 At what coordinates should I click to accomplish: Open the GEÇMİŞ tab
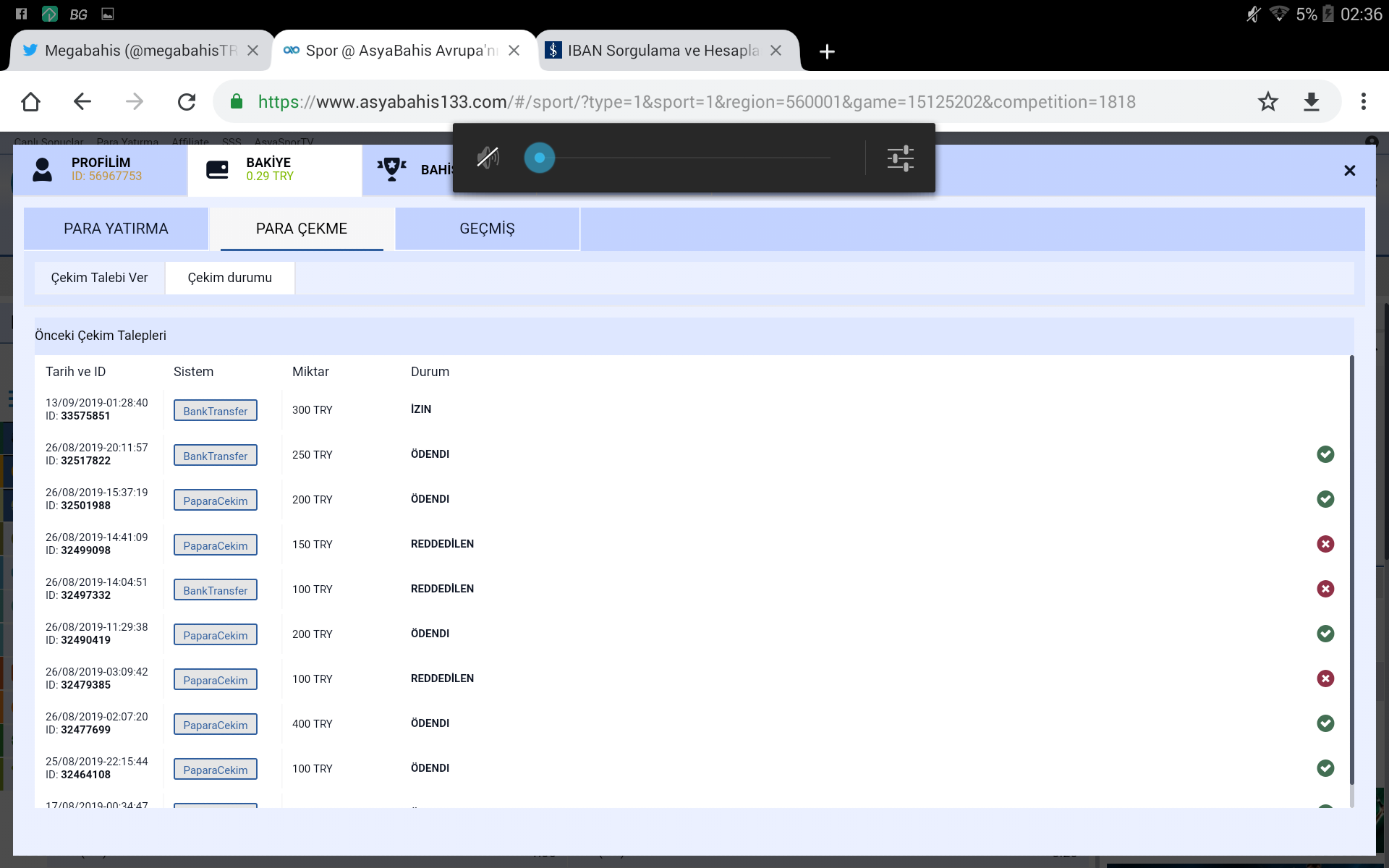coord(487,229)
